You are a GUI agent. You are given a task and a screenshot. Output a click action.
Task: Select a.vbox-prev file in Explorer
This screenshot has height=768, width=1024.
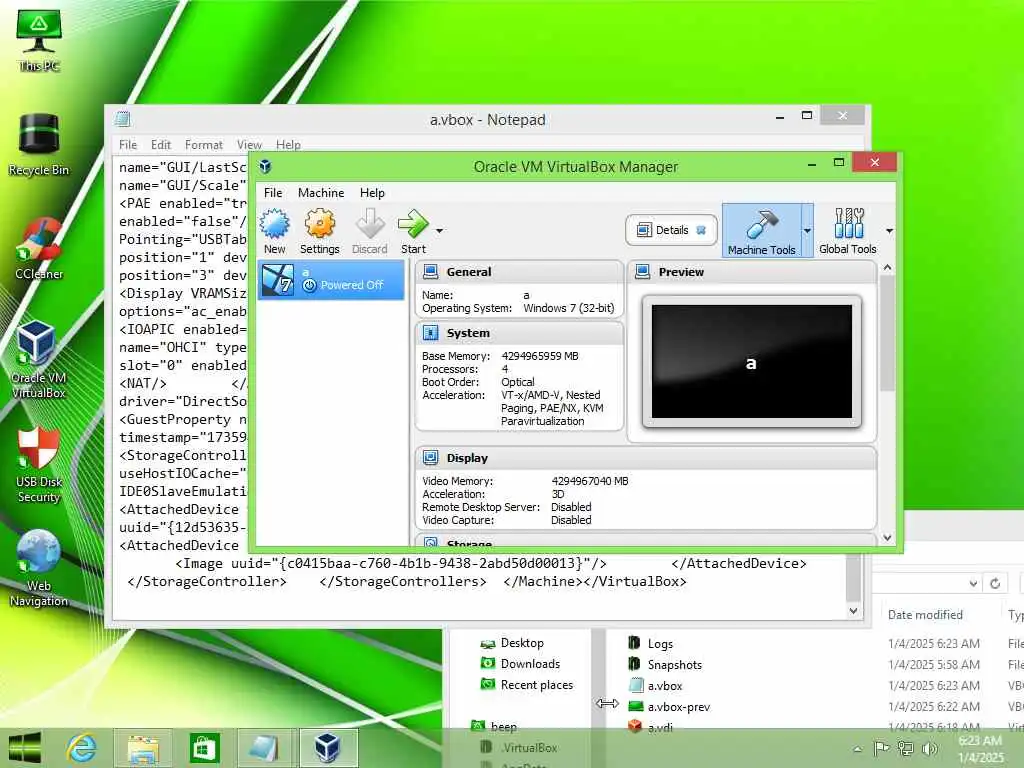[669, 707]
